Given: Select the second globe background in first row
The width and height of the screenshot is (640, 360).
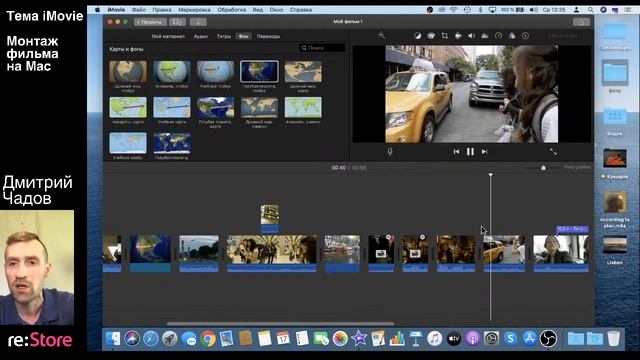Looking at the screenshot, I should tap(172, 72).
